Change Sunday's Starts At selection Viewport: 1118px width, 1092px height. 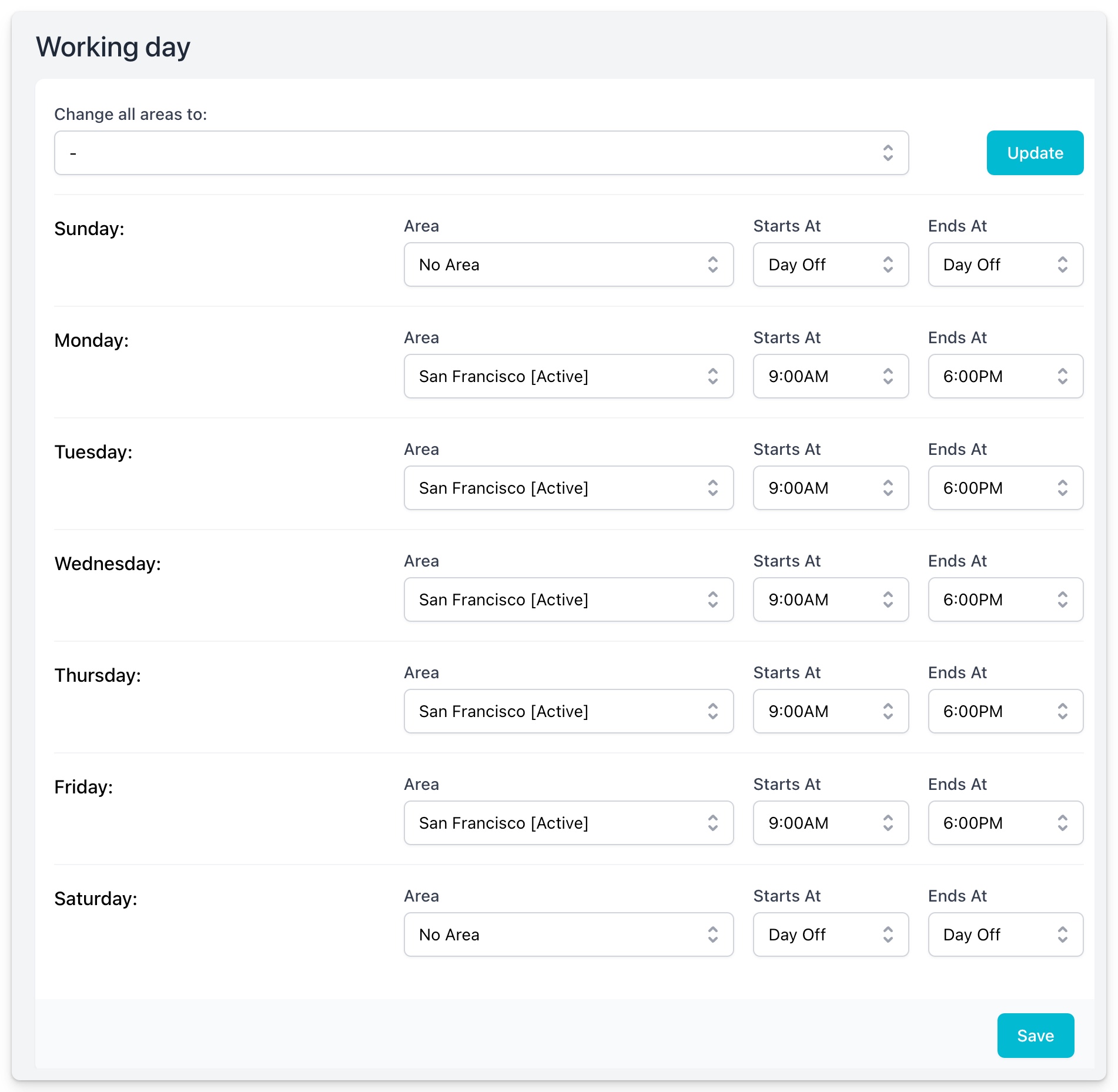click(x=830, y=264)
